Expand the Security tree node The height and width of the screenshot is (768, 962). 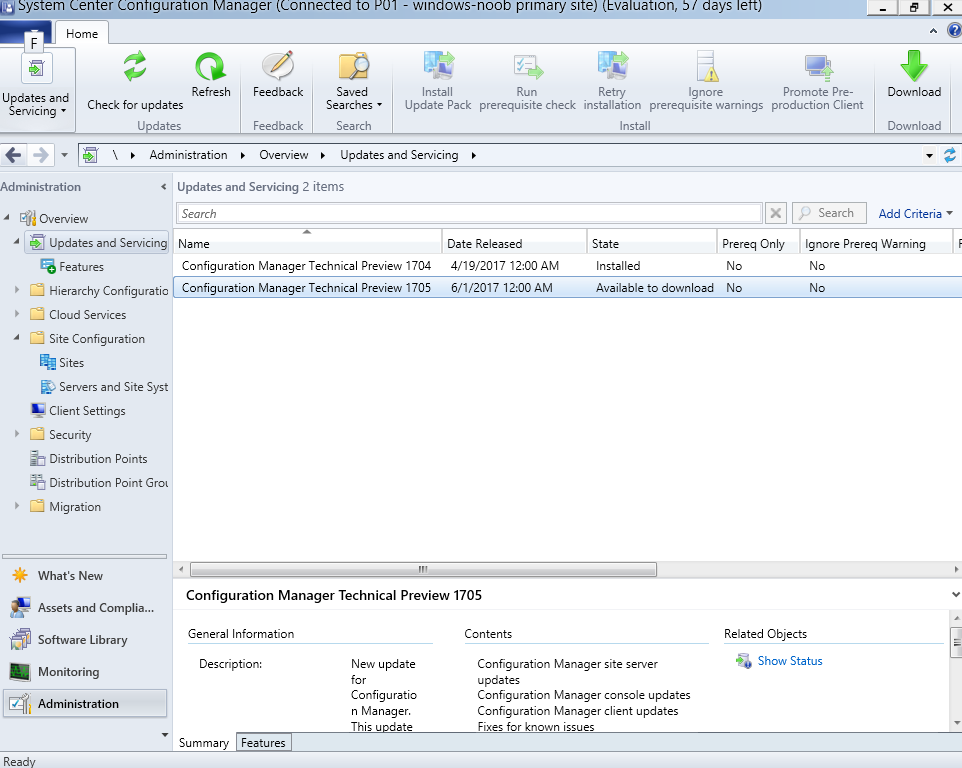click(17, 434)
